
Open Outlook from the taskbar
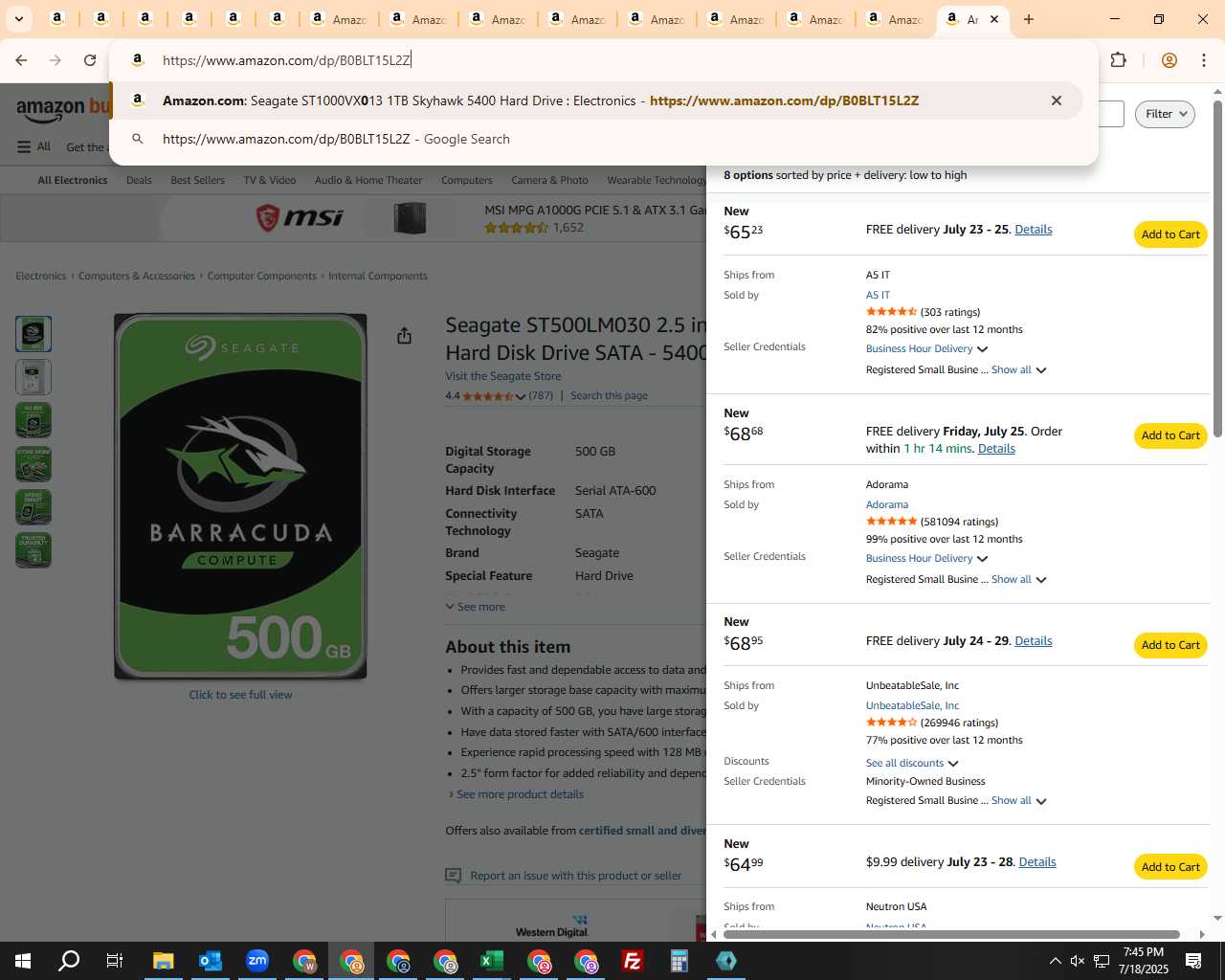pos(211,961)
